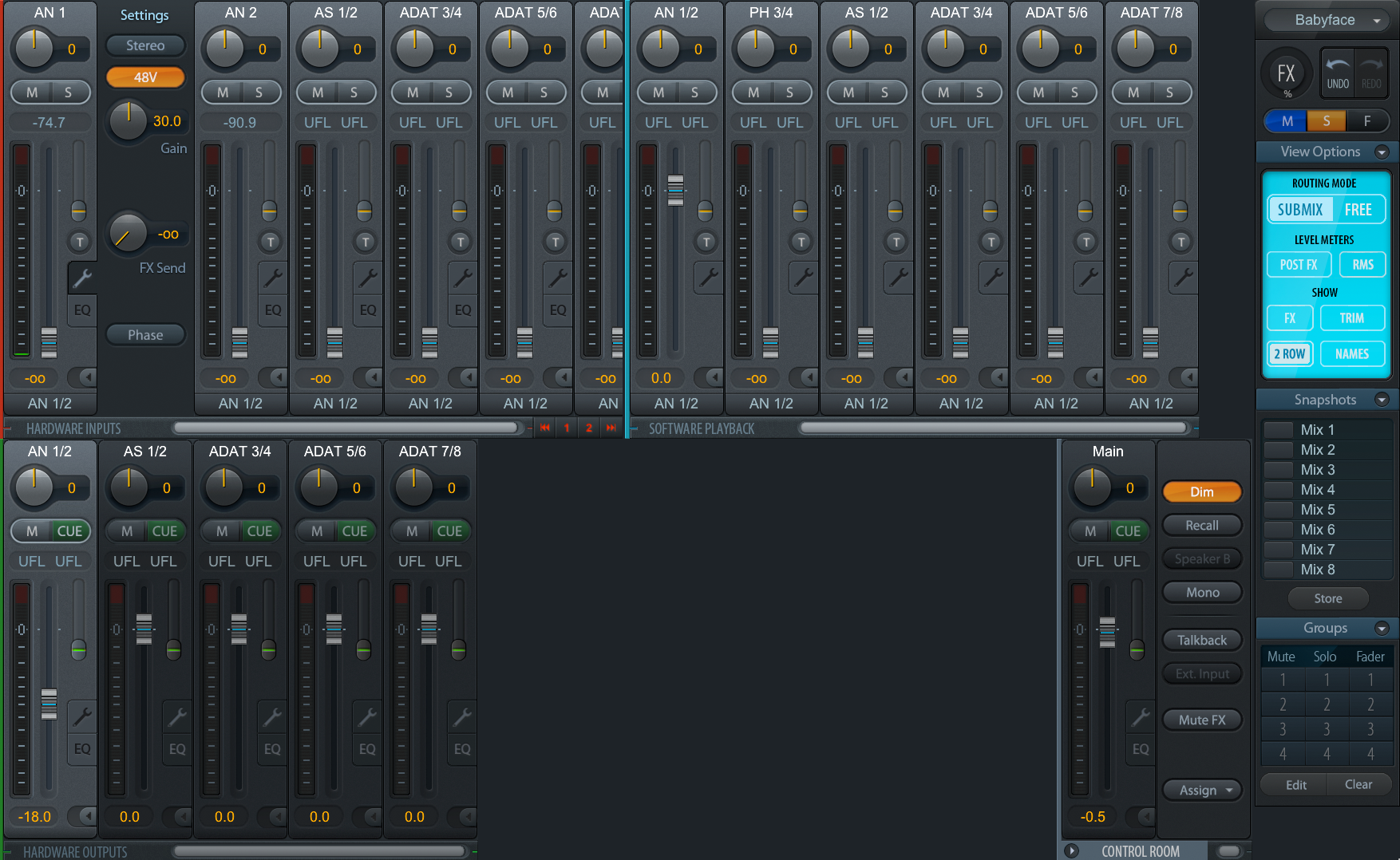The height and width of the screenshot is (860, 1400).
Task: Jump to first hardware input channel
Action: [x=545, y=428]
